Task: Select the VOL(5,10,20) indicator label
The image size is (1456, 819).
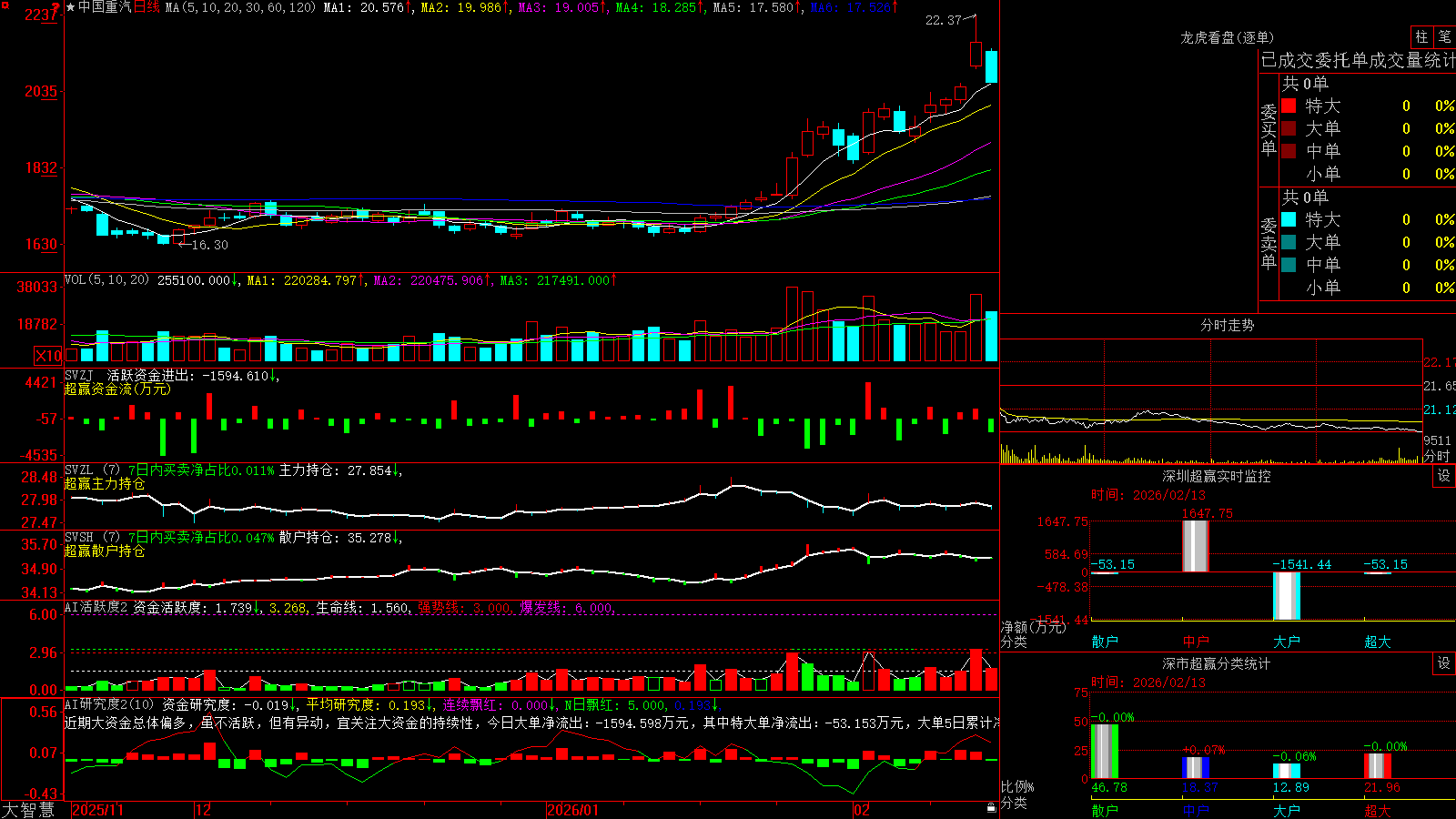Action: tap(106, 280)
